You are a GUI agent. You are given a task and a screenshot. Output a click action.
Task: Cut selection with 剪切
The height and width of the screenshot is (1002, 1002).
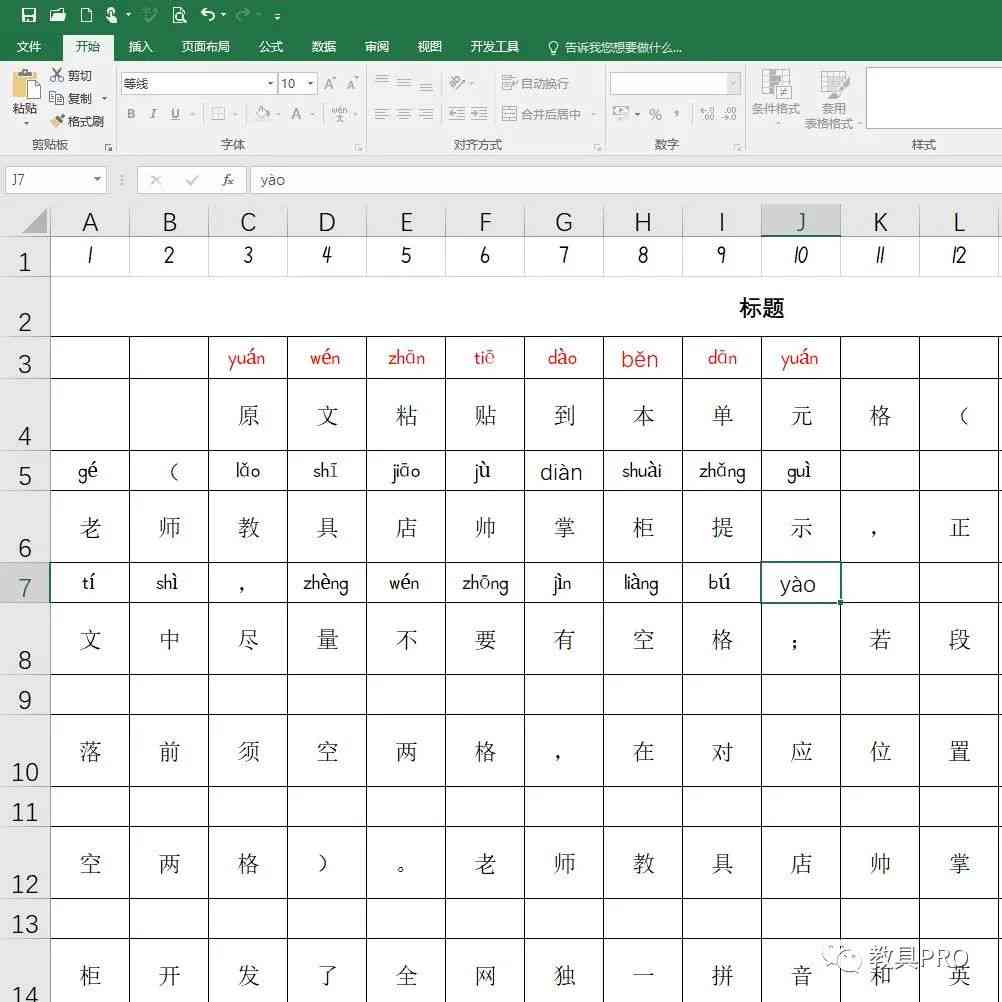[72, 75]
